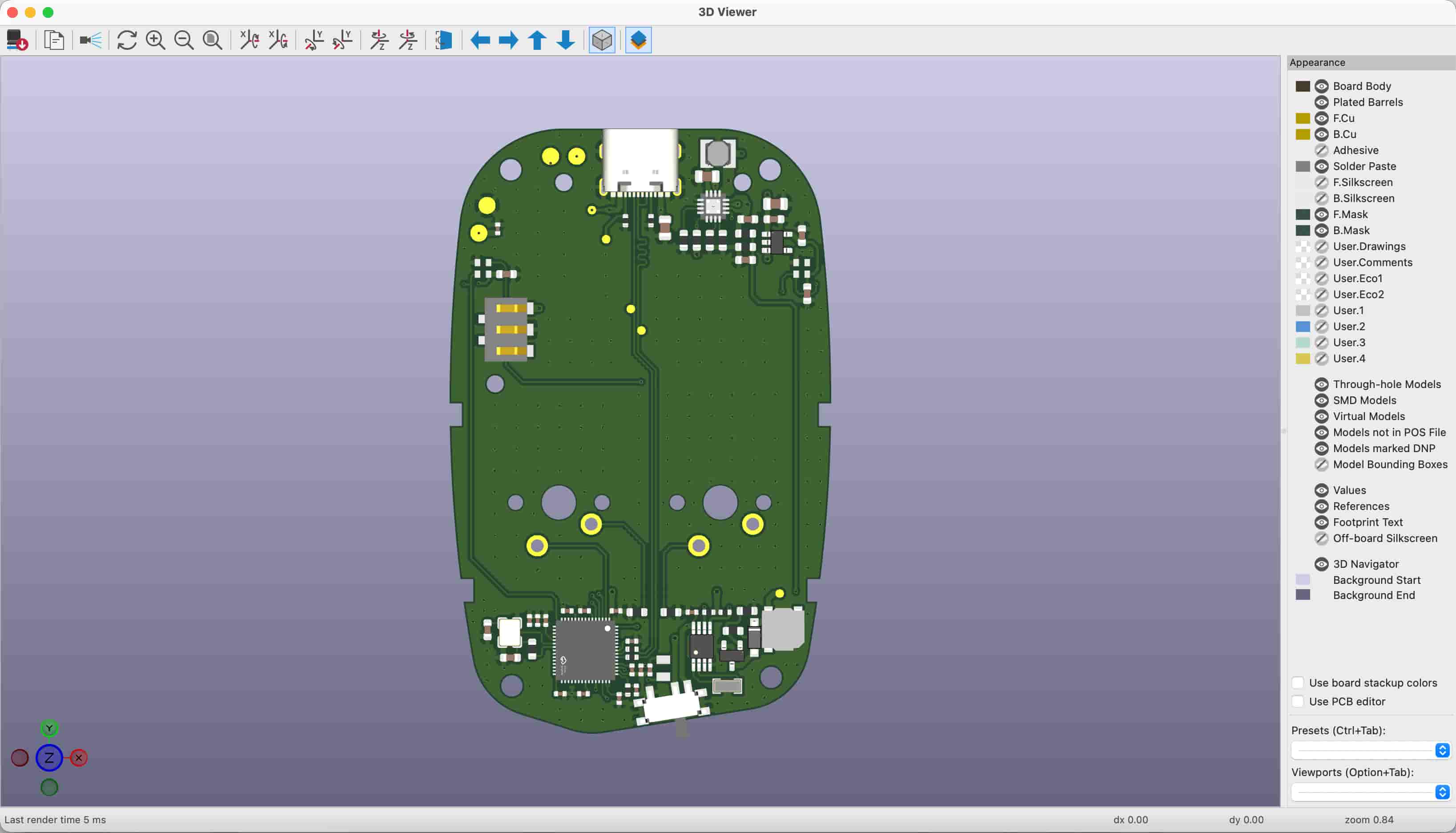Click the Copy 3D image to clipboard icon
Screen dimensions: 1456x833
[x=54, y=40]
